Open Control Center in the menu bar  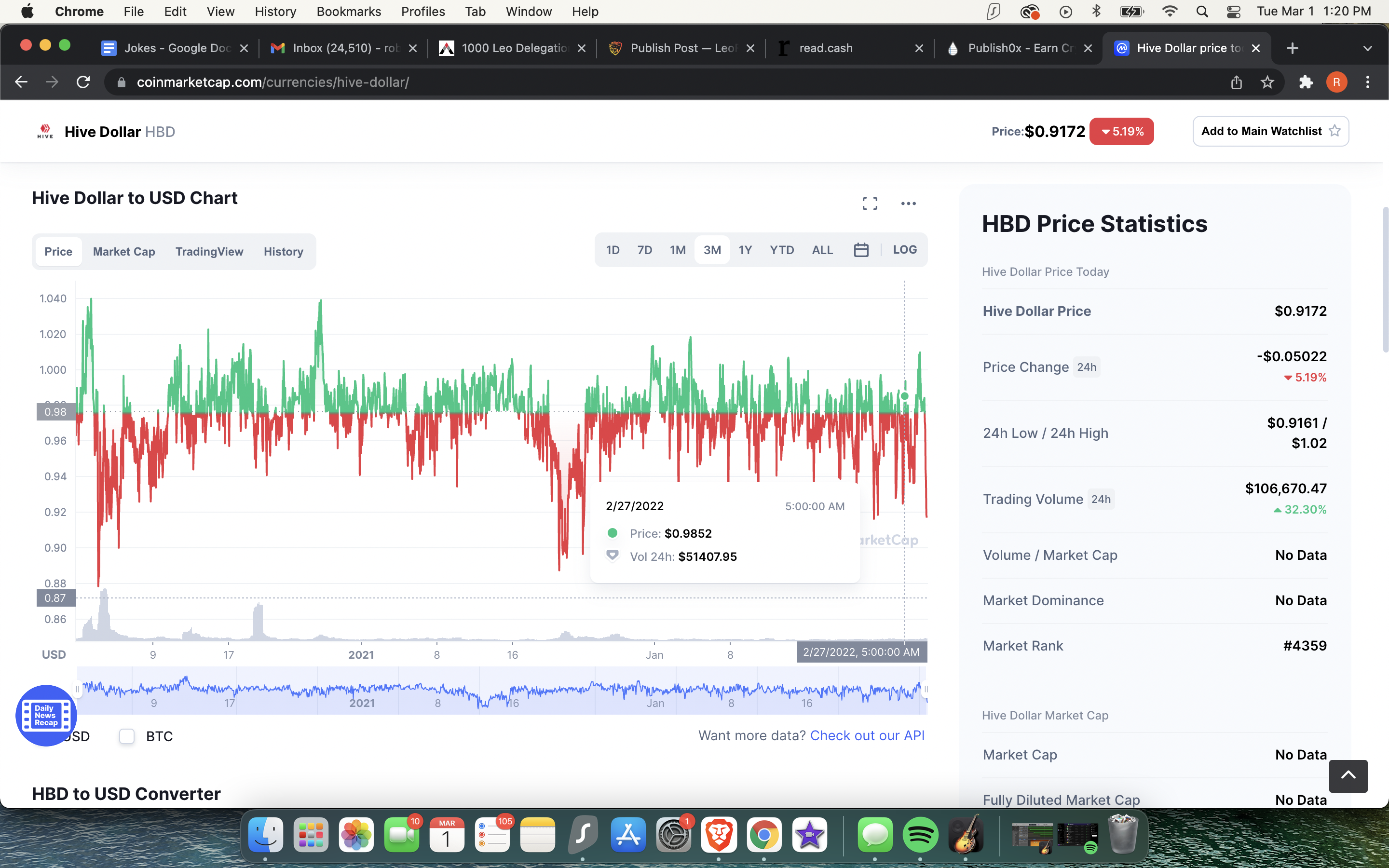tap(1233, 12)
